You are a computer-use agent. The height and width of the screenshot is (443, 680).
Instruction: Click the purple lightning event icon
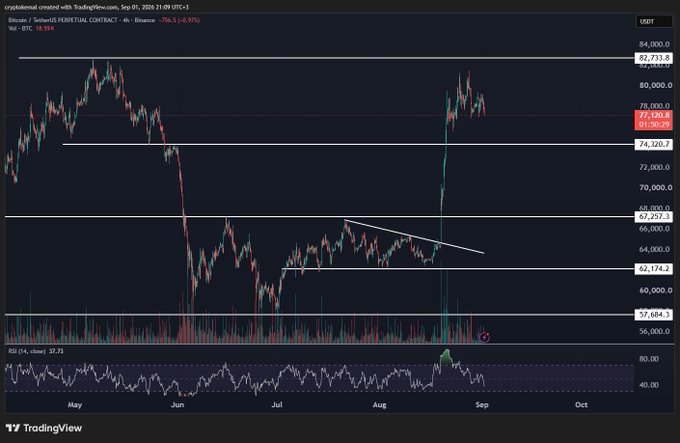484,337
